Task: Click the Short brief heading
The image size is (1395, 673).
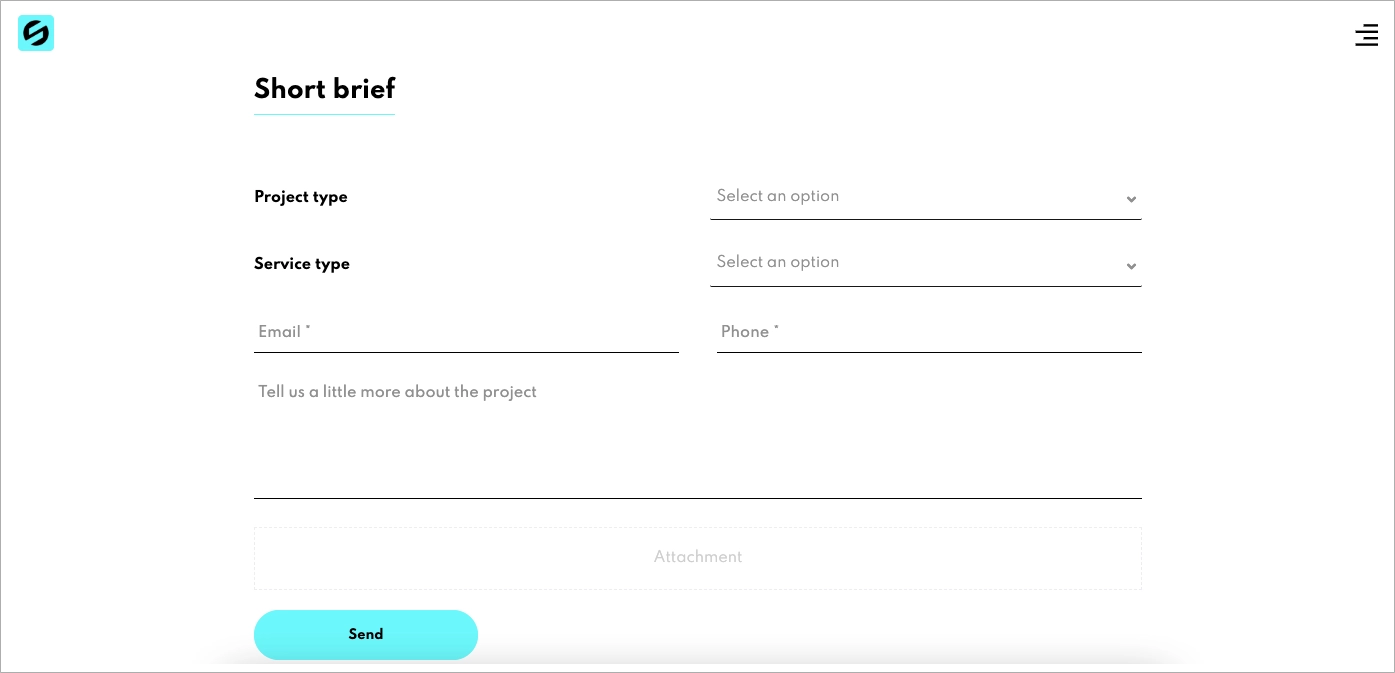Action: click(324, 90)
